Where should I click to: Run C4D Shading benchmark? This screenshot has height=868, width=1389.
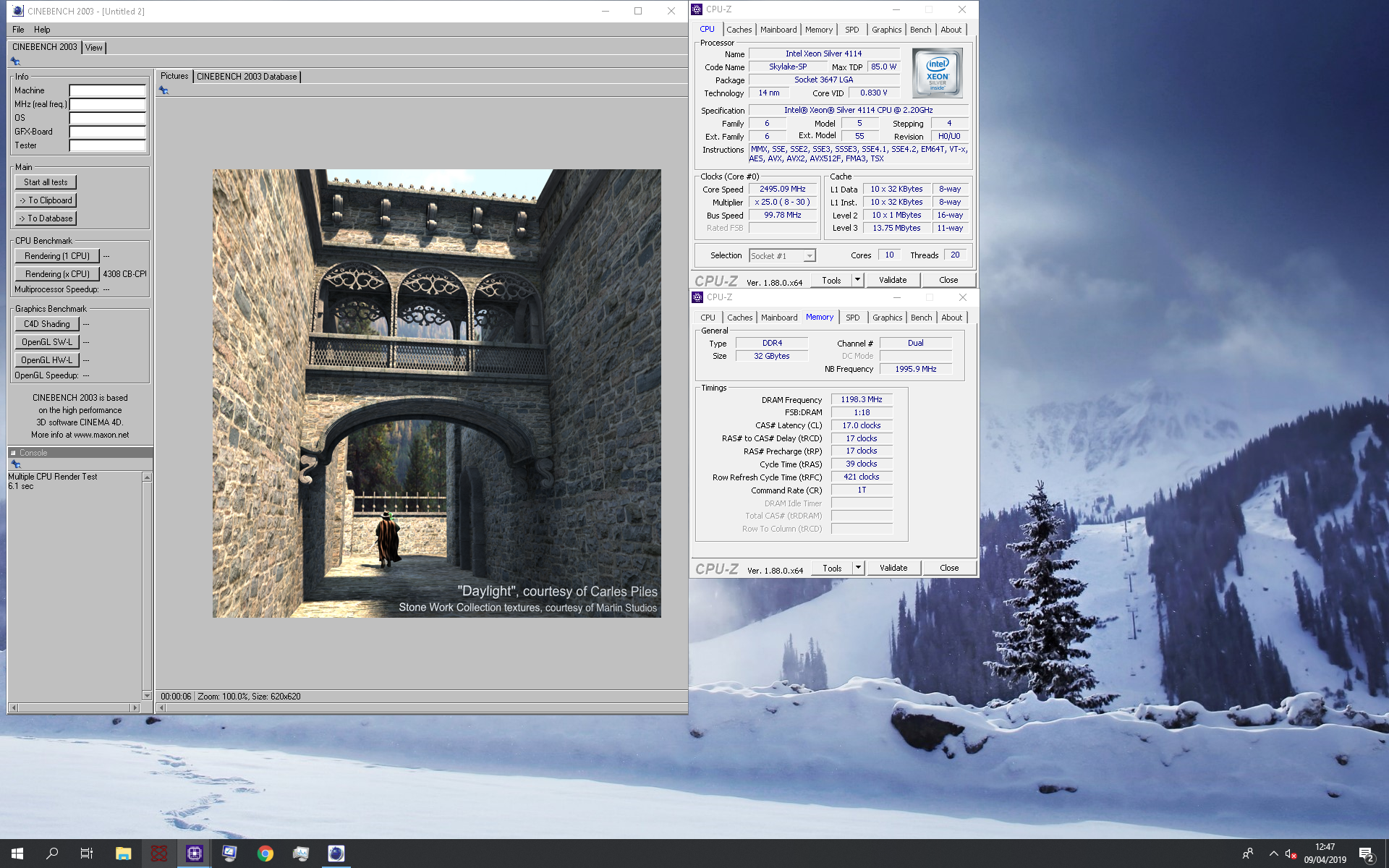[x=47, y=324]
